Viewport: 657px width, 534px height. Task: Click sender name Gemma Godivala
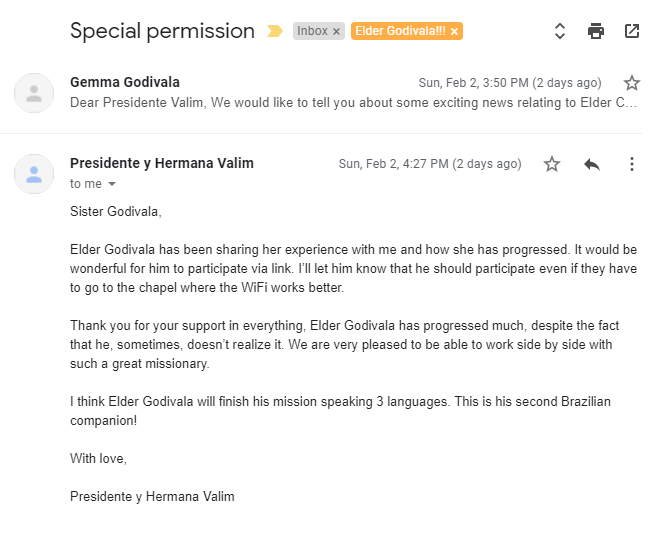[x=125, y=82]
